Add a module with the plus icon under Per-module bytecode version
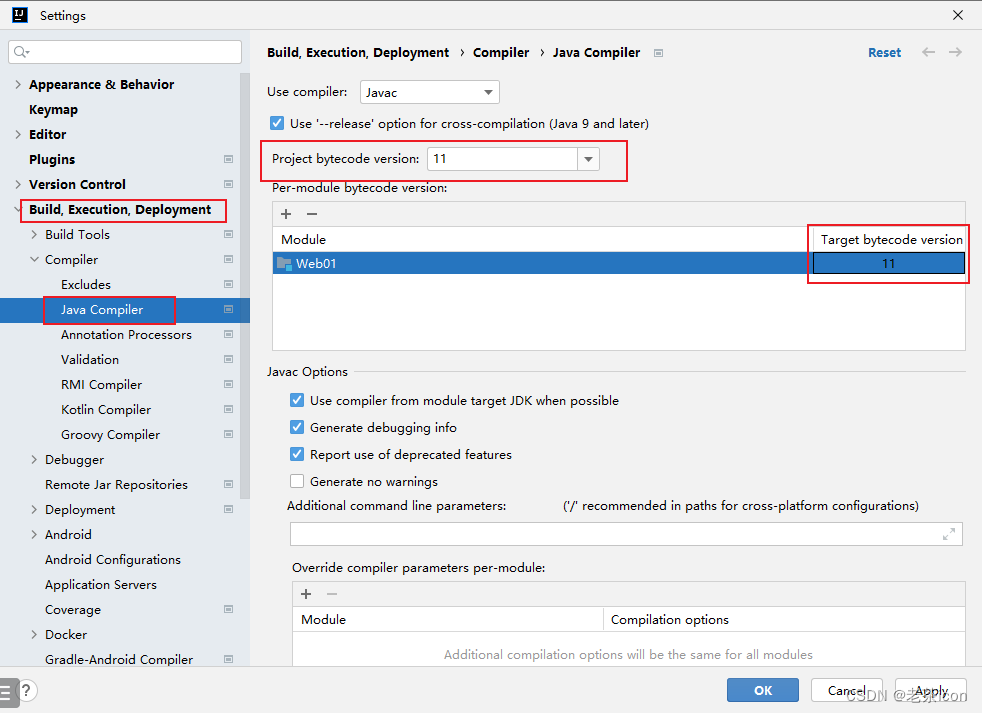This screenshot has width=982, height=713. click(286, 214)
